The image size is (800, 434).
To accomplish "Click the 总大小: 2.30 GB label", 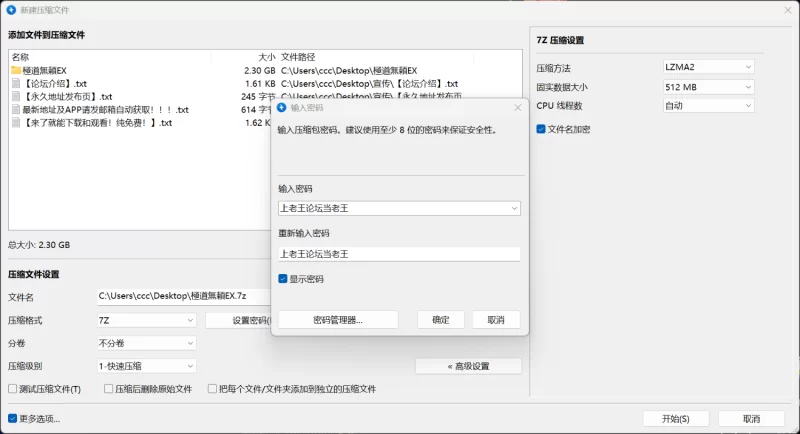I will click(39, 245).
